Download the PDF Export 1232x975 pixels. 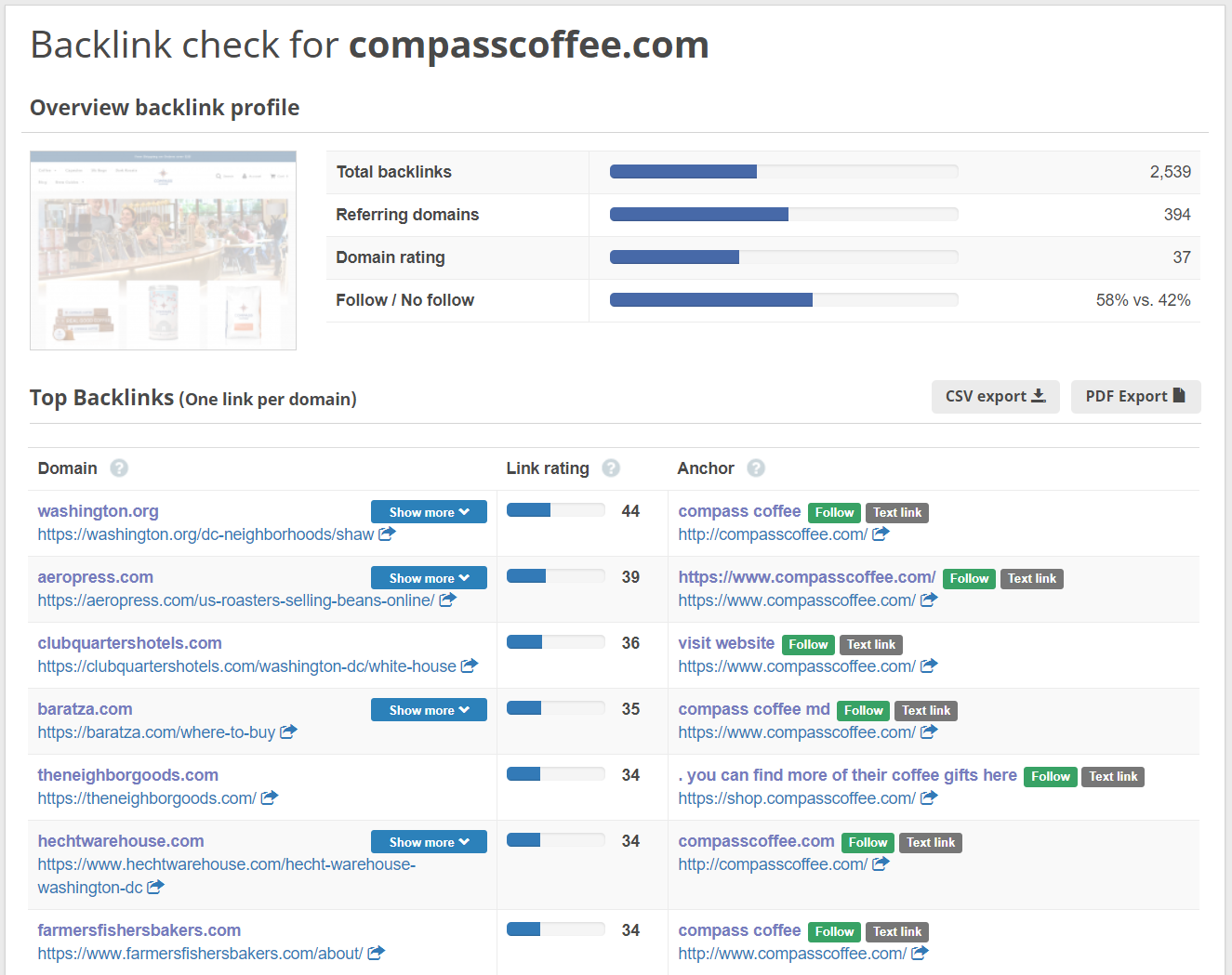coord(1135,396)
